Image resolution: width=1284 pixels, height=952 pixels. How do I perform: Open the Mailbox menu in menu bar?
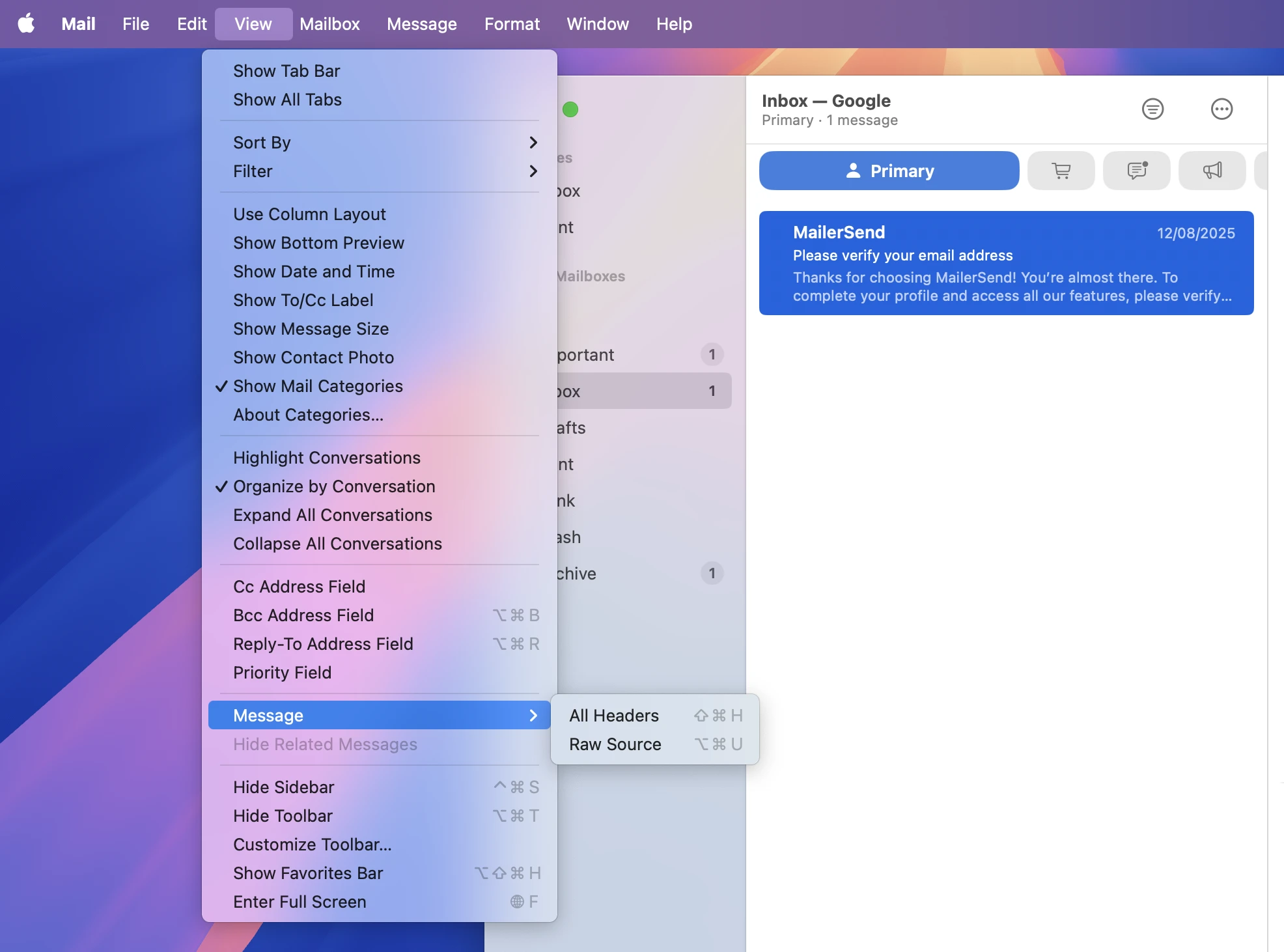coord(329,24)
